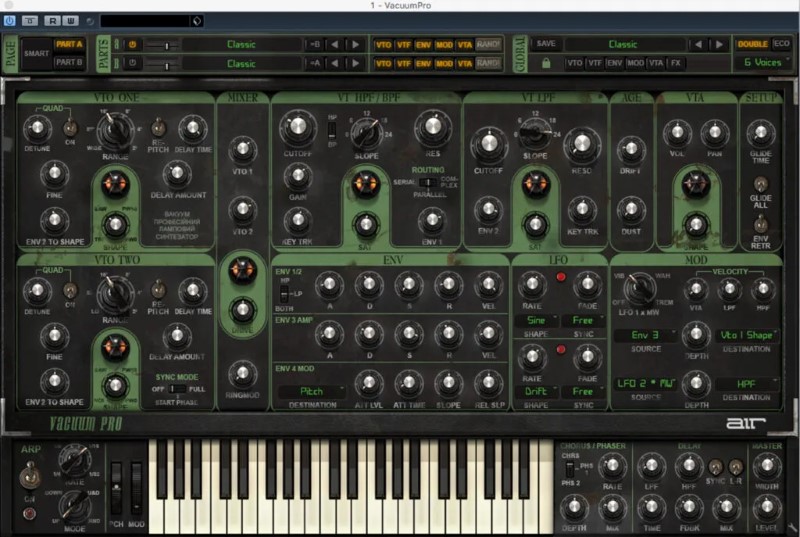Click the ARP red indicator light
This screenshot has height=537, width=800.
(30, 513)
